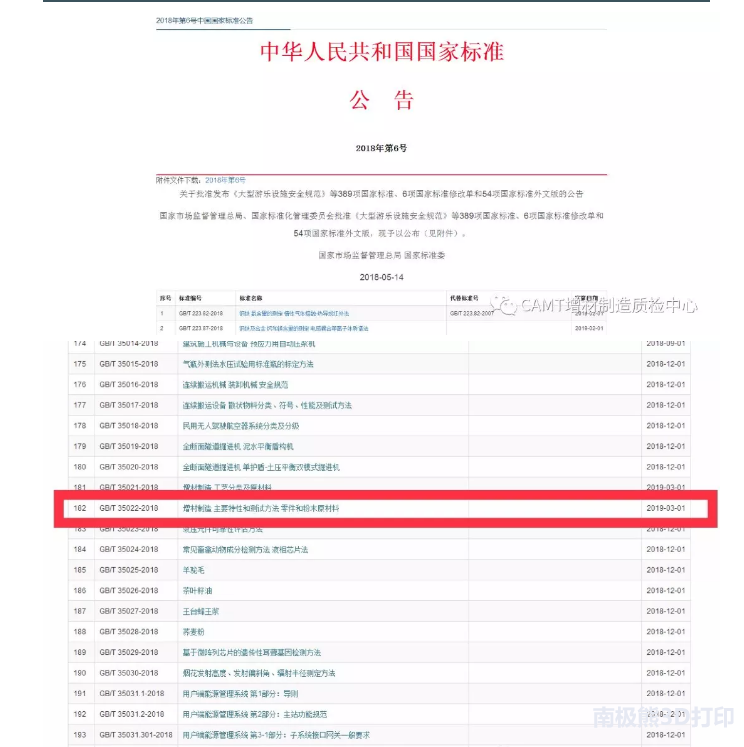This screenshot has width=744, height=747.
Task: Open the standard link for GB/T 35024-2018
Action: tap(244, 549)
